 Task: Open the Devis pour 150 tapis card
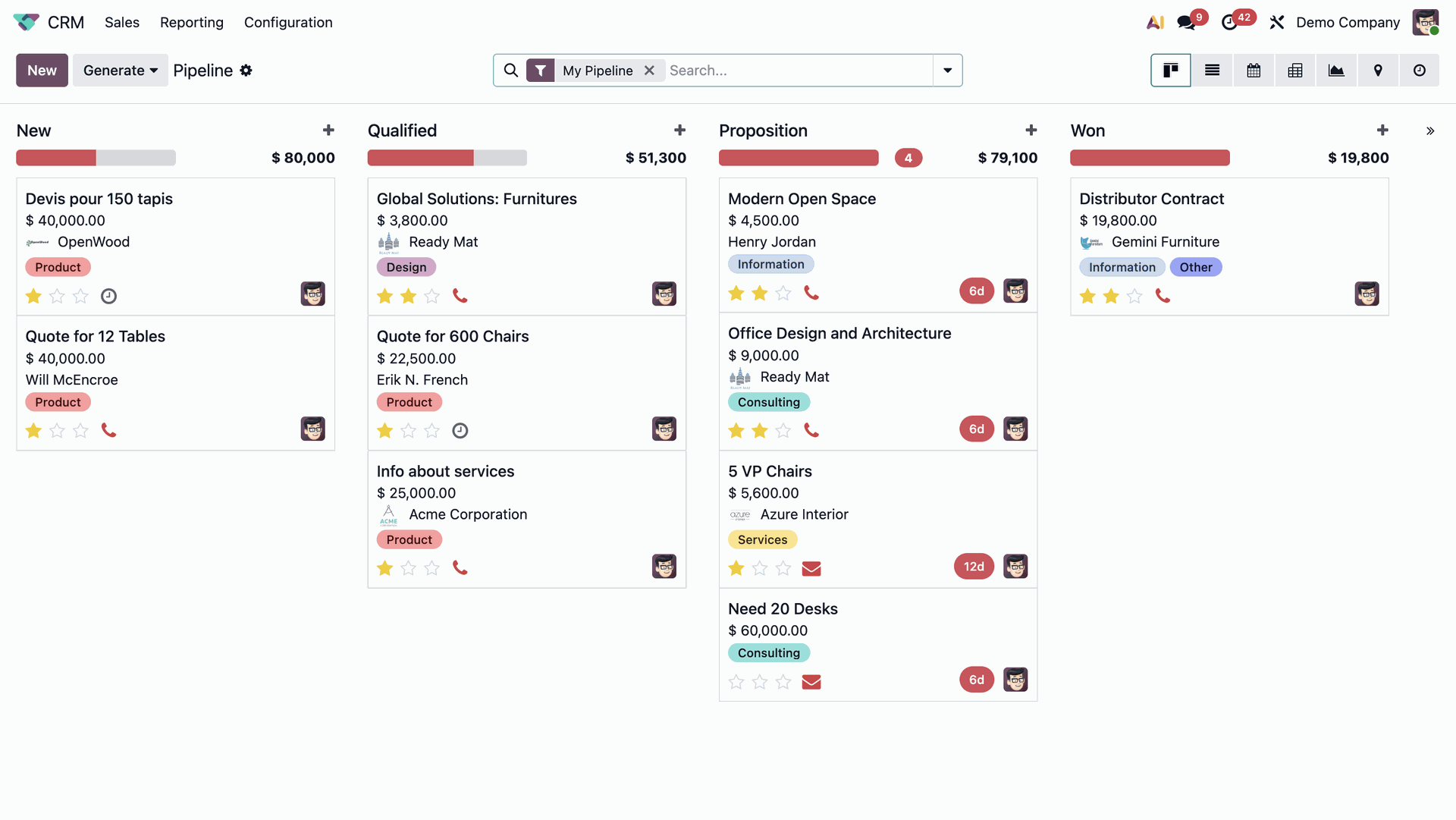175,247
